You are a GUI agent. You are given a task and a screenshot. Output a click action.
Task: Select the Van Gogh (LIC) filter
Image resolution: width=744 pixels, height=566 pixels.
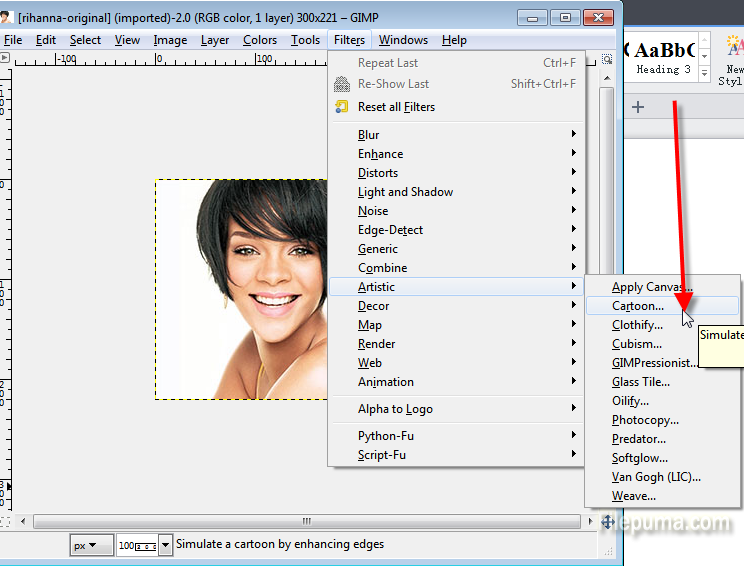(x=656, y=477)
